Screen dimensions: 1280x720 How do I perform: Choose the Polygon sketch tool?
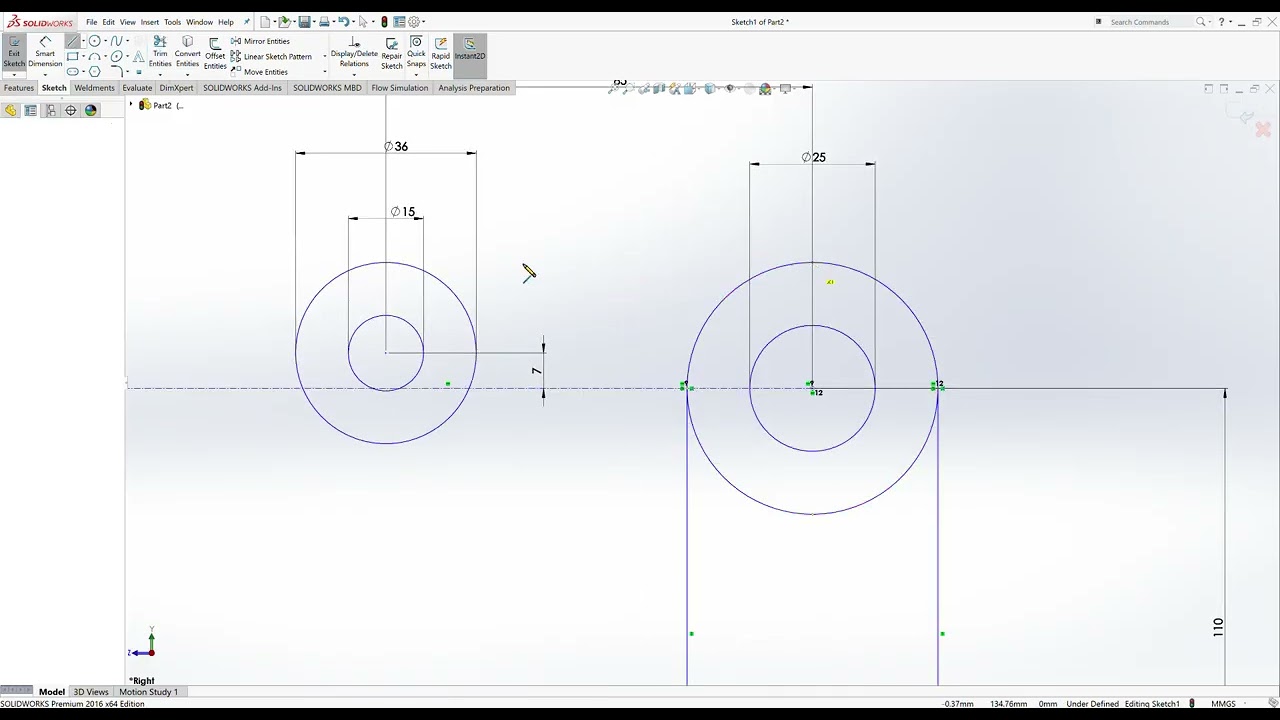[95, 72]
